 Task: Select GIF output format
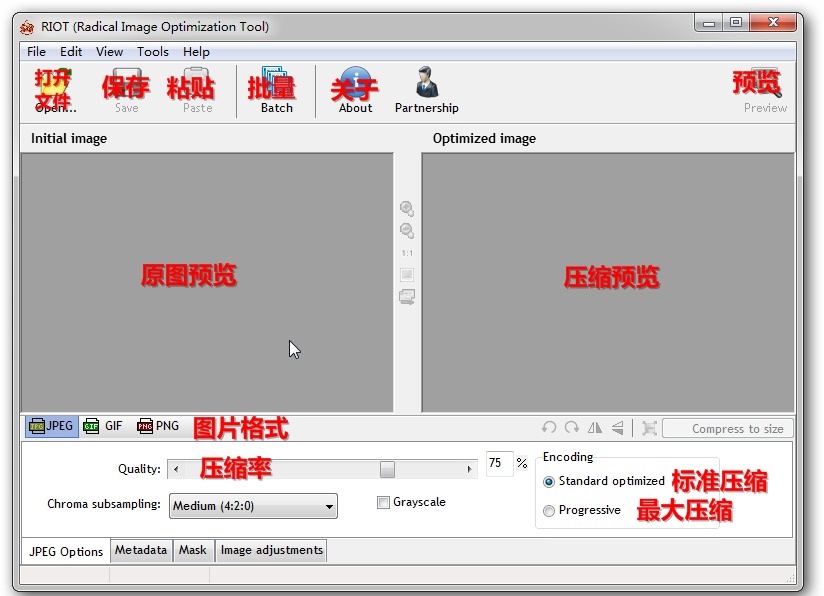(x=103, y=426)
